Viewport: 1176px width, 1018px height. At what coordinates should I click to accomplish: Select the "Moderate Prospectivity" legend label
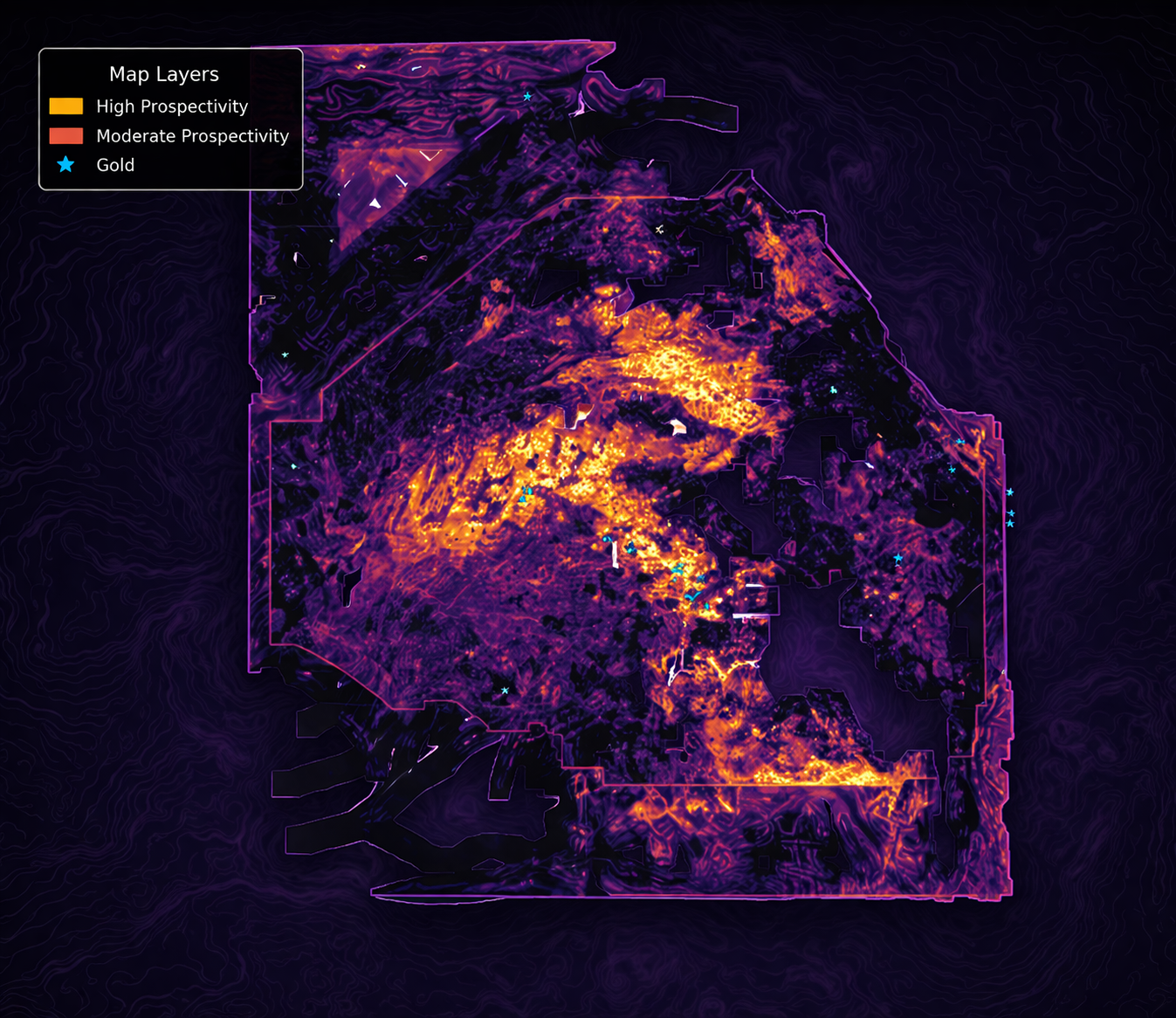192,136
